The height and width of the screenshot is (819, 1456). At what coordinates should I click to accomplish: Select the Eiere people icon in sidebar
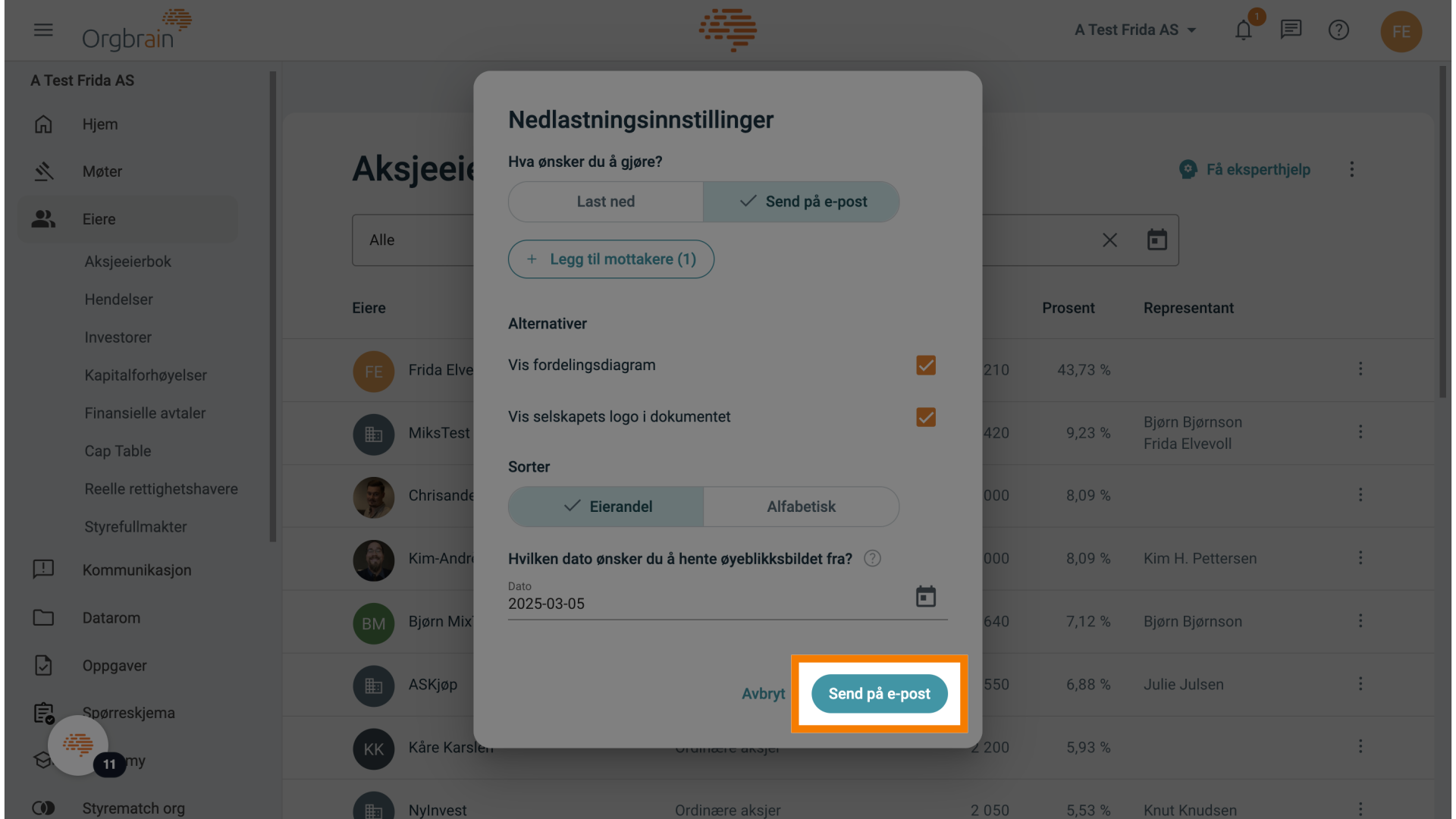43,219
